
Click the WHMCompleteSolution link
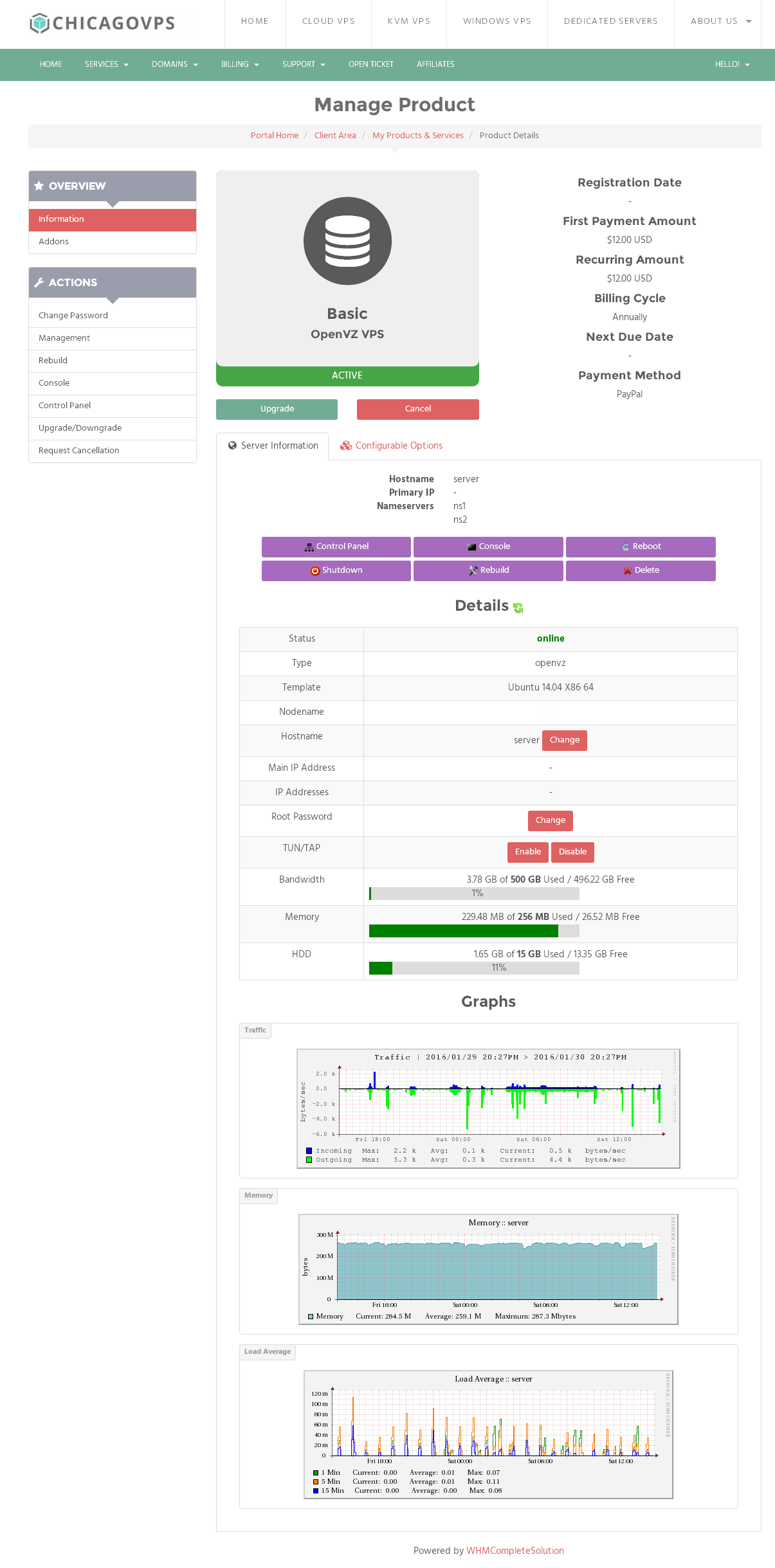tap(515, 1551)
